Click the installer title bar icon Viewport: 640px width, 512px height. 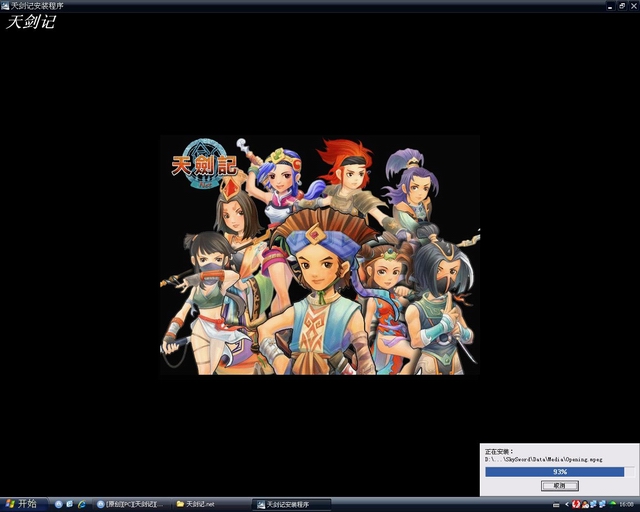pos(5,6)
